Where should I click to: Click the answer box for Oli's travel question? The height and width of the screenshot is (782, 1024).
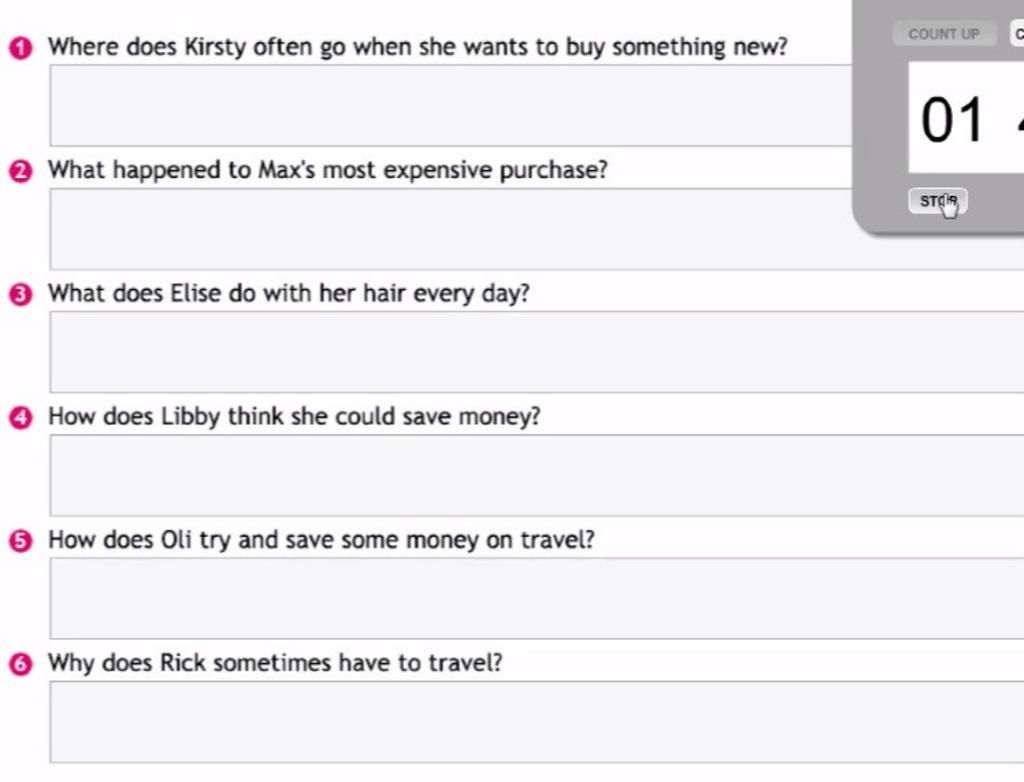(x=537, y=598)
